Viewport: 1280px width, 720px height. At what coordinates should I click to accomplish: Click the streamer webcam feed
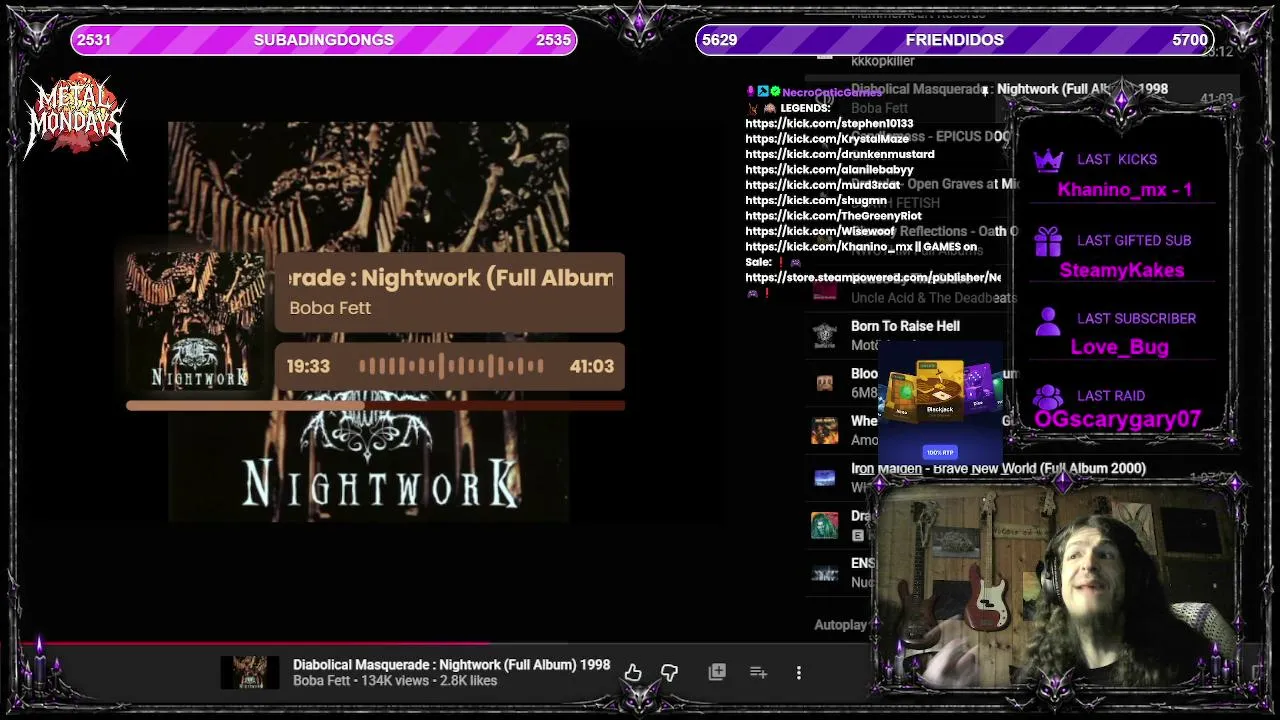pyautogui.click(x=1054, y=585)
